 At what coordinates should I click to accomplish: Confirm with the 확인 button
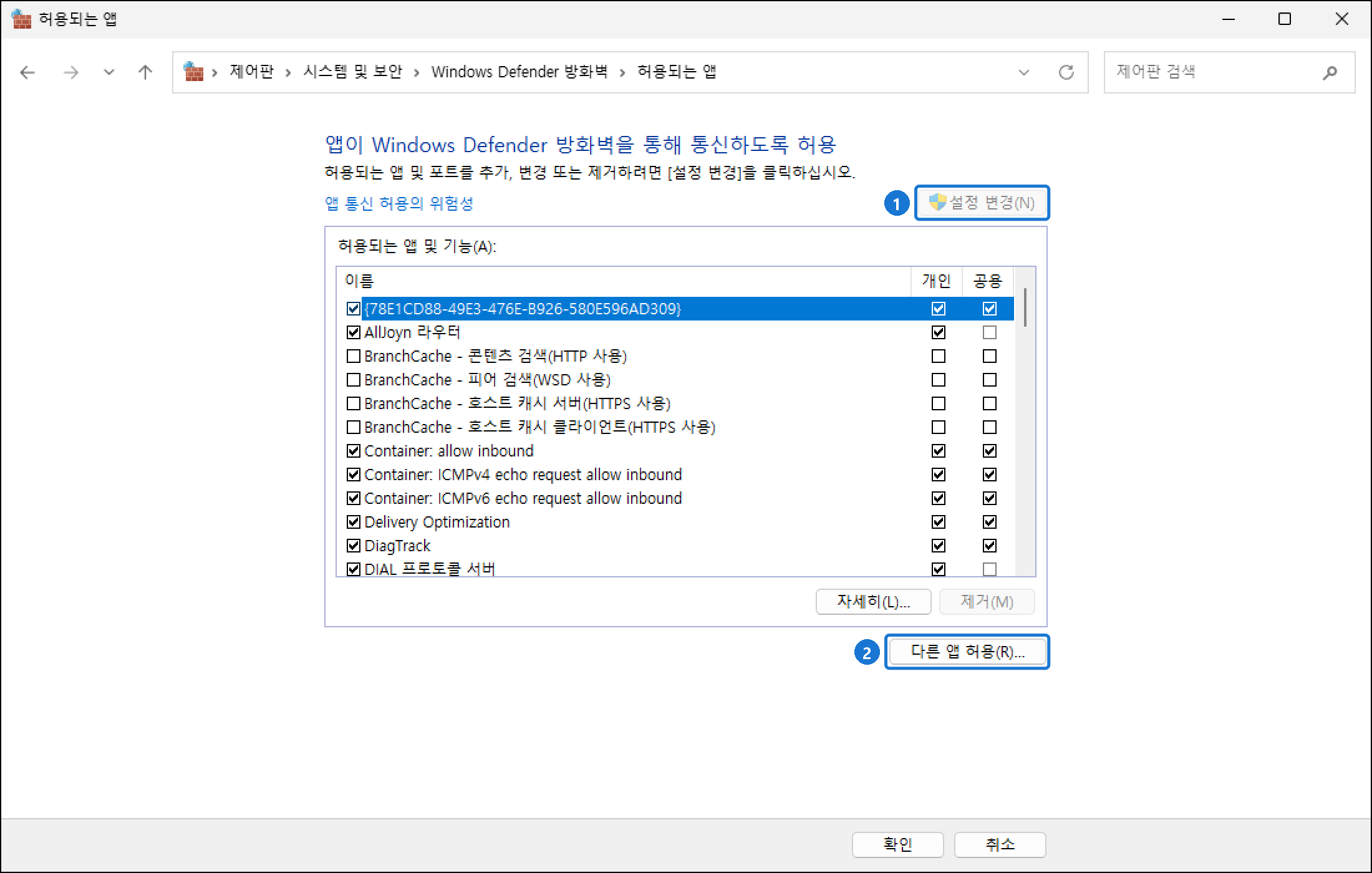(898, 845)
